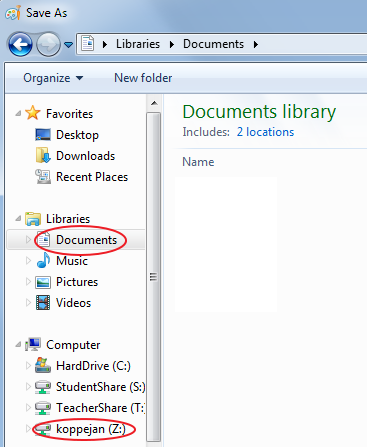Viewport: 367px width, 447px height.
Task: Click the Pictures library icon
Action: (43, 282)
